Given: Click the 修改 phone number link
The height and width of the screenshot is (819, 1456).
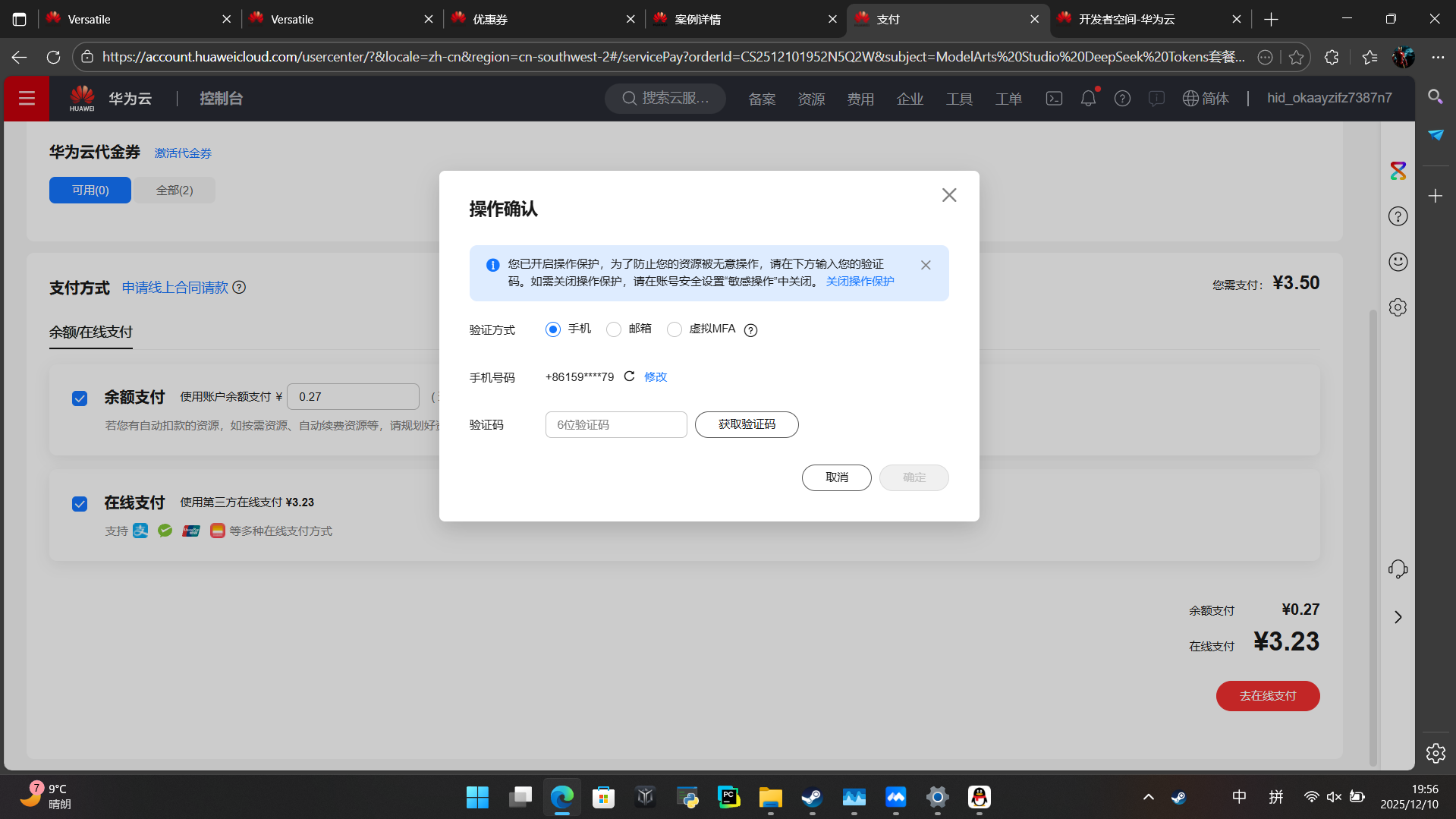Looking at the screenshot, I should [656, 377].
